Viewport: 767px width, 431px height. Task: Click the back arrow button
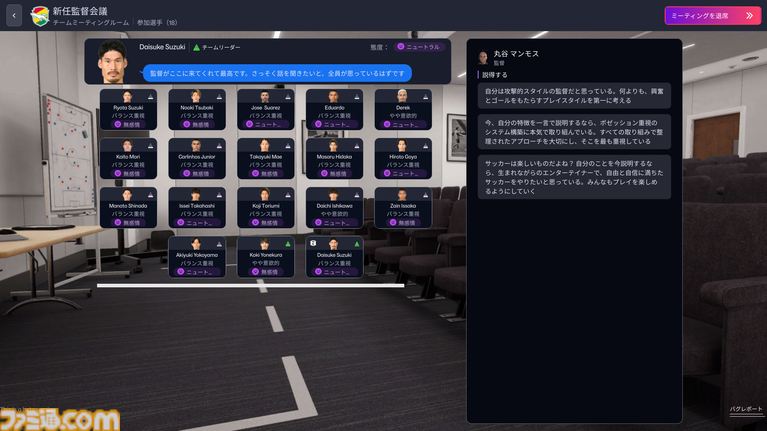[x=15, y=16]
